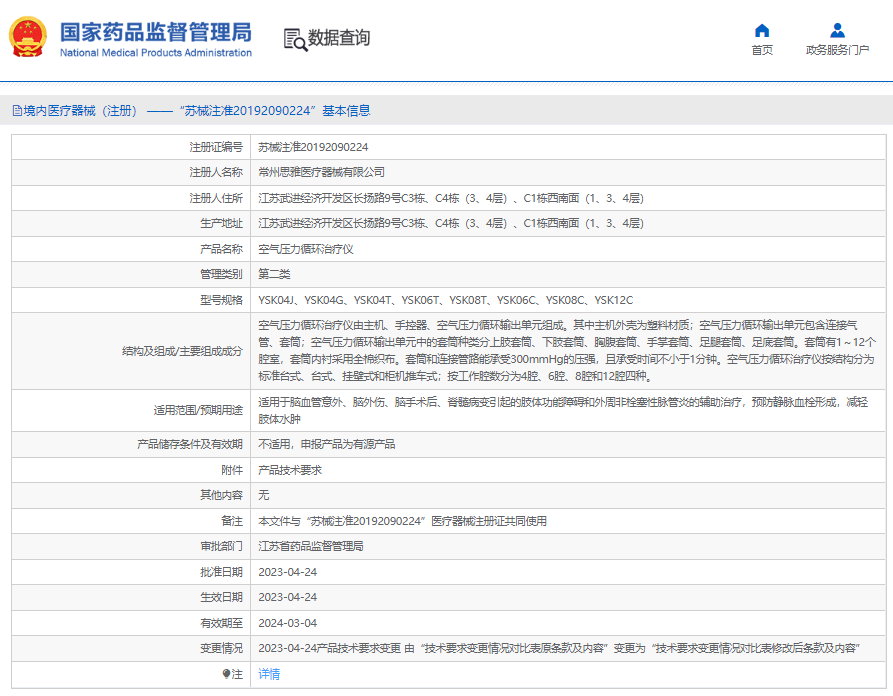Click the 国家药品监督管理局 title
893x696 pixels.
point(155,32)
